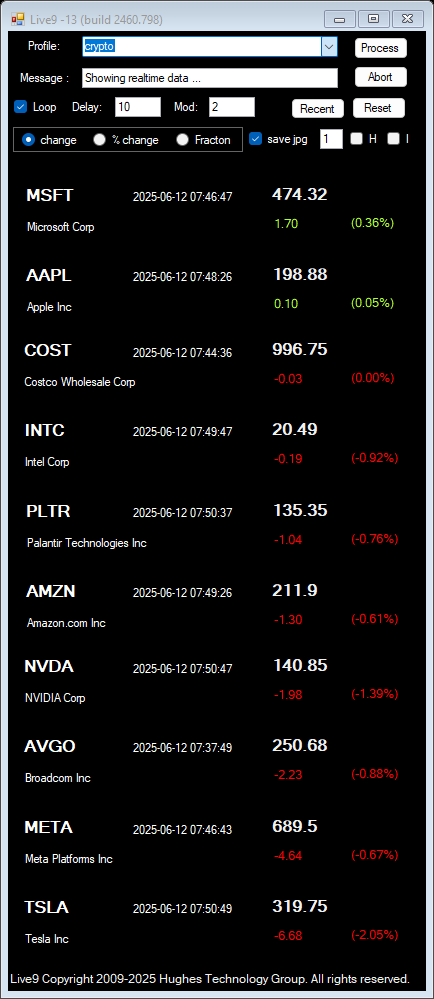Click the Reset button

[379, 108]
